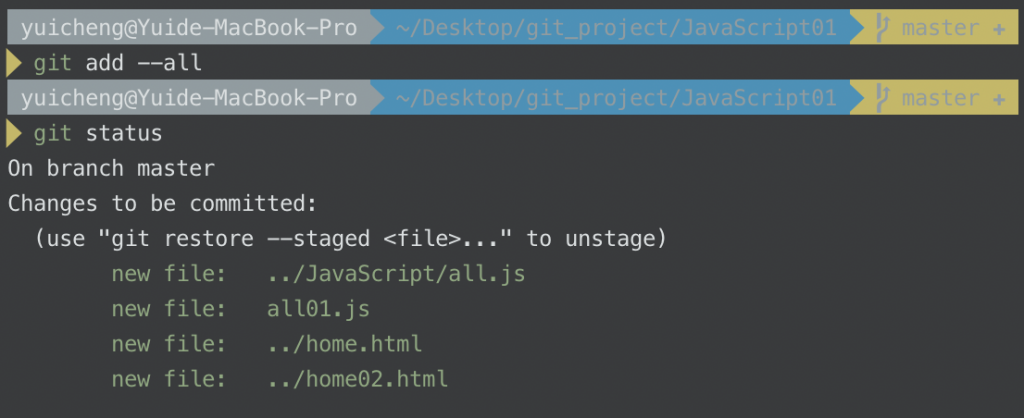This screenshot has height=418, width=1024.
Task: Click the "On branch master" output line
Action: (x=111, y=169)
